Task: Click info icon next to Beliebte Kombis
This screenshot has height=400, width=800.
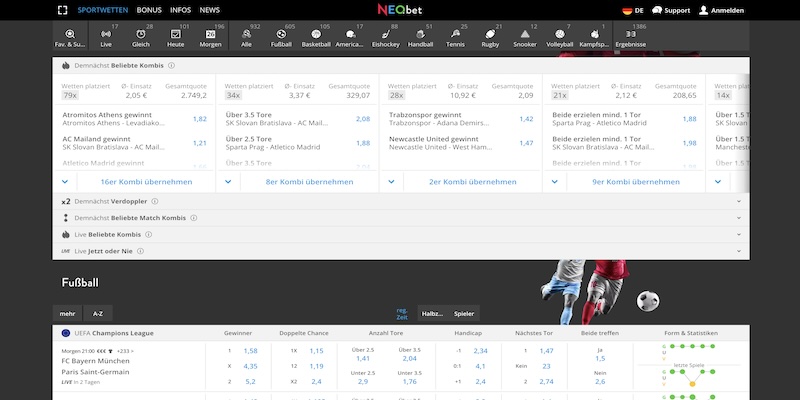Action: click(171, 66)
